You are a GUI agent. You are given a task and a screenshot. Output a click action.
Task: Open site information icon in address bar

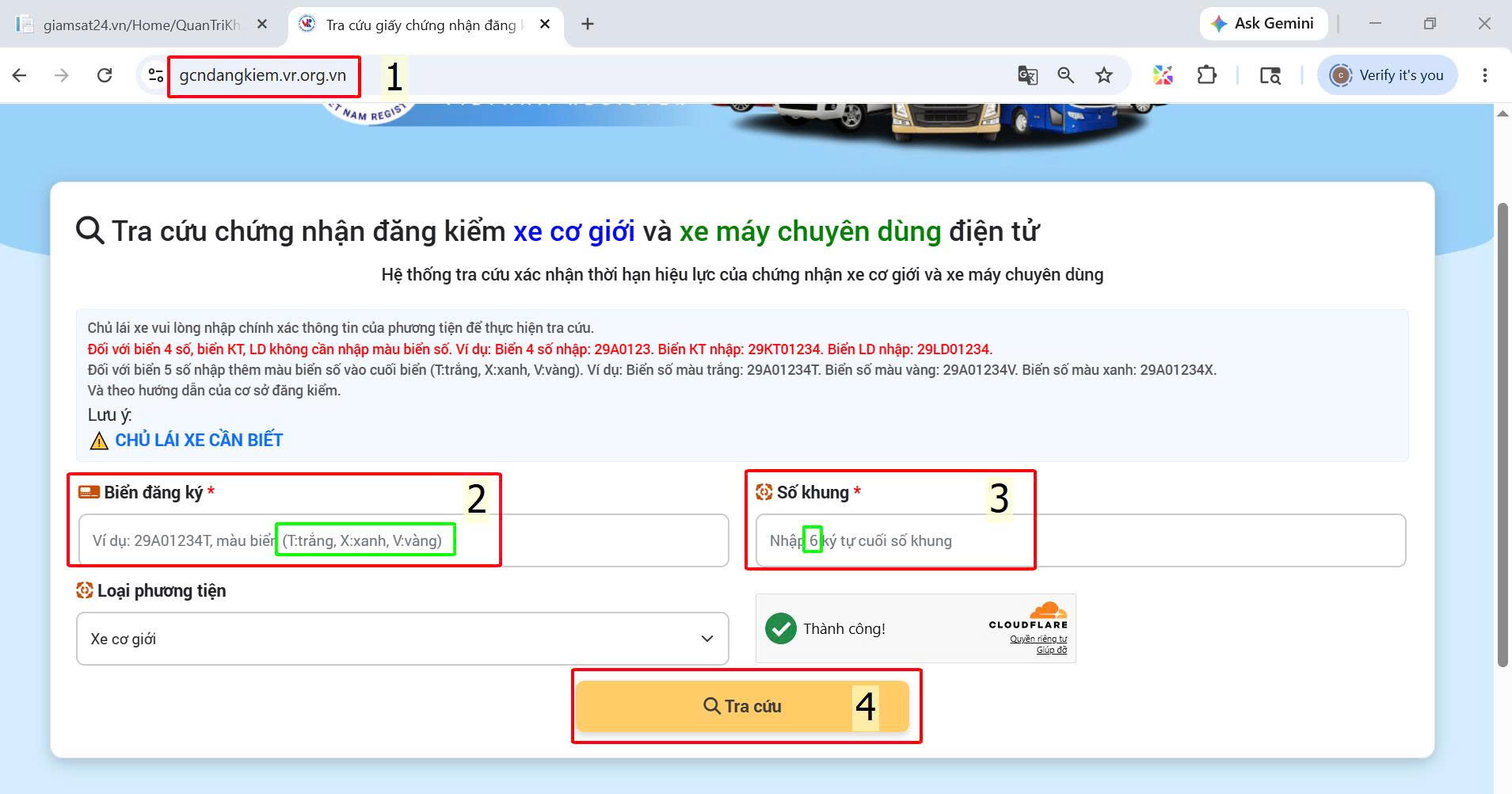click(156, 75)
